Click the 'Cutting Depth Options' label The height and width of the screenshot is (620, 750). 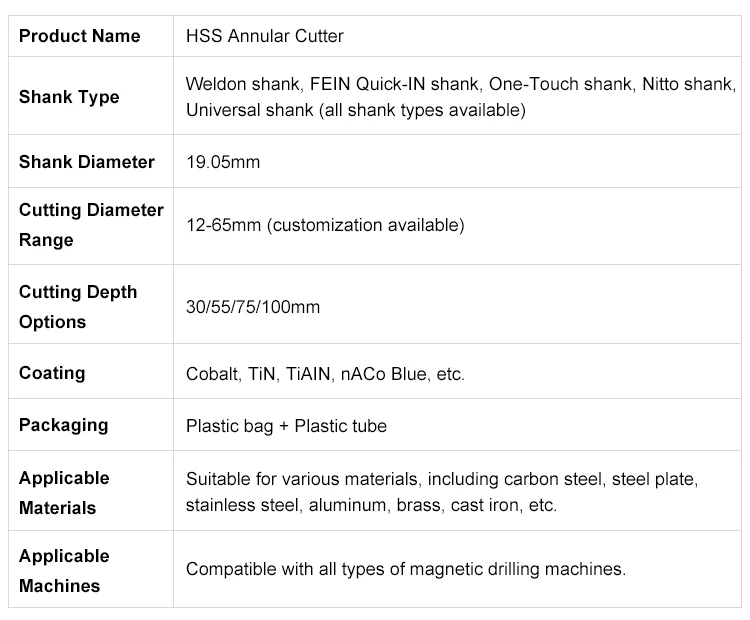78,307
